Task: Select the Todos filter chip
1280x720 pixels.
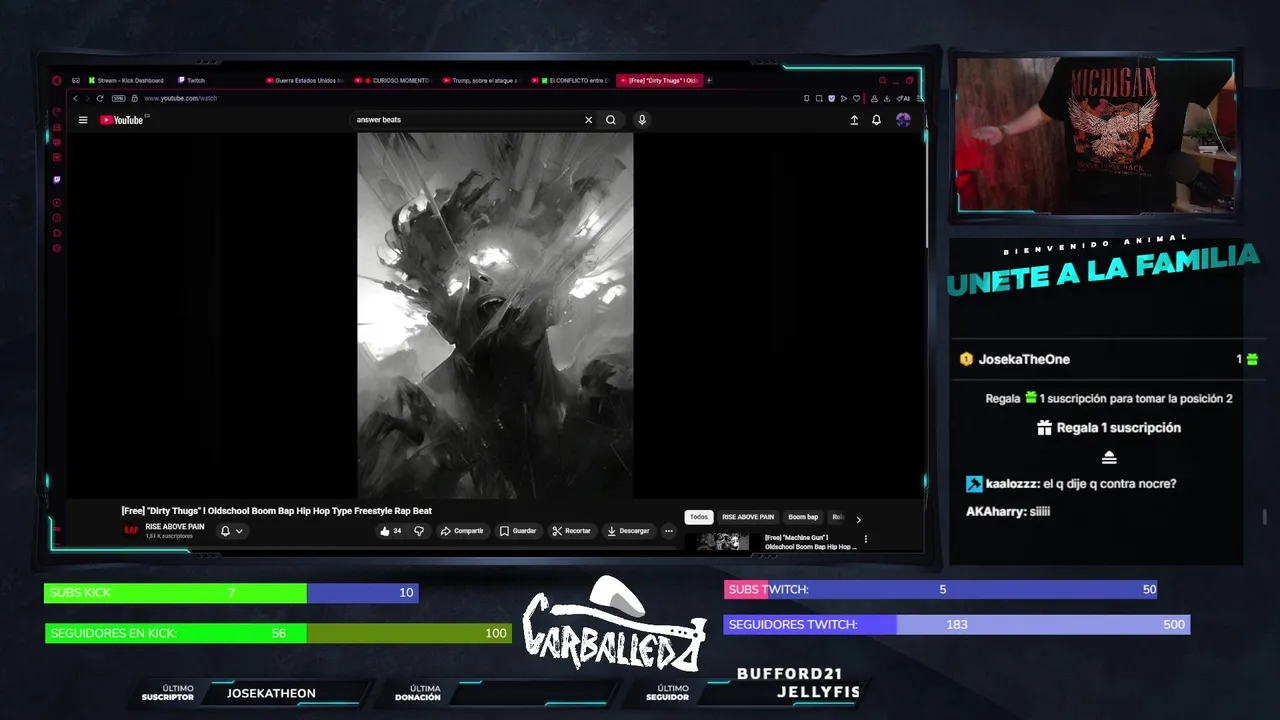Action: [698, 517]
